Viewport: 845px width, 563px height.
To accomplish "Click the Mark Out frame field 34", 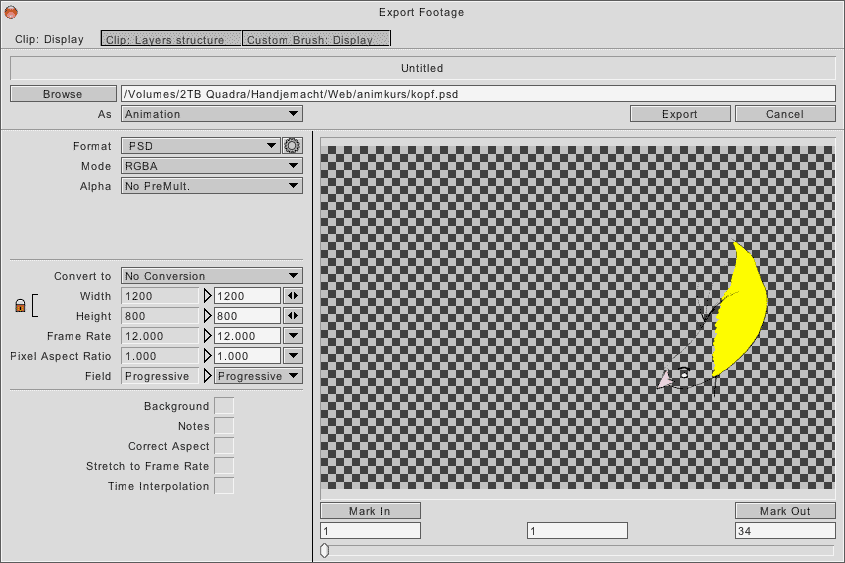I will [x=785, y=531].
